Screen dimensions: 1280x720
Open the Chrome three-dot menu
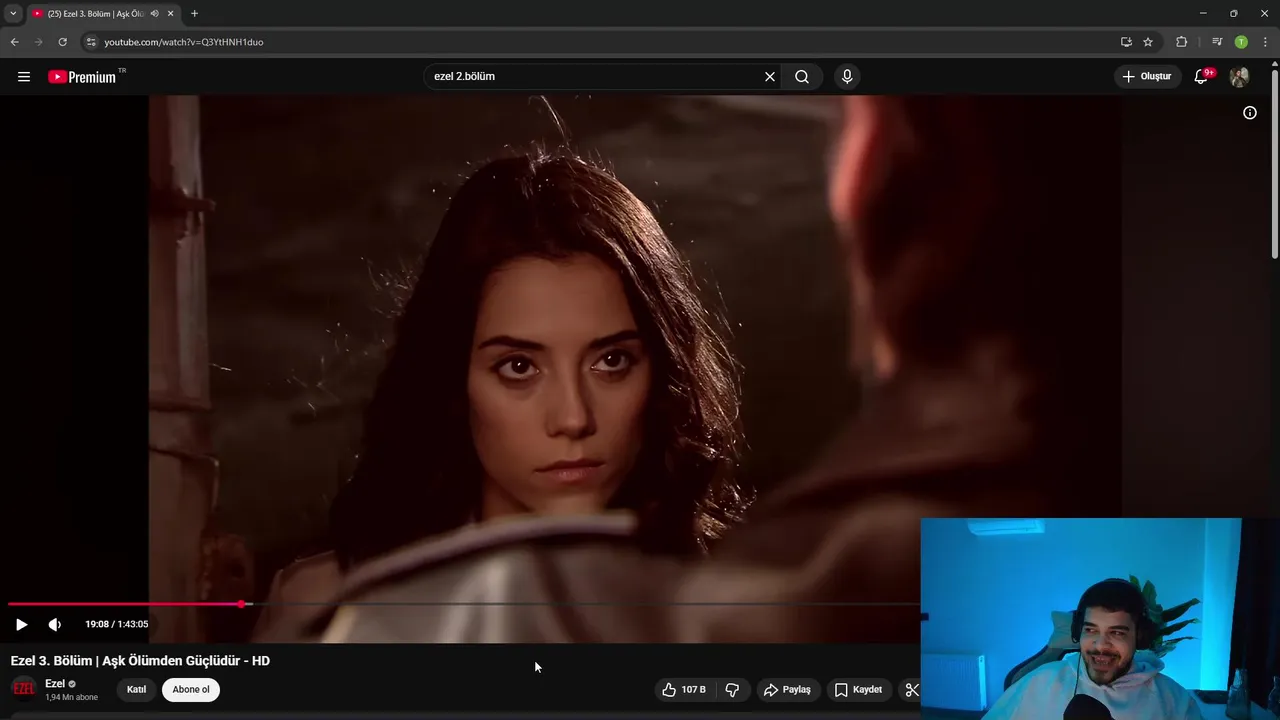[1265, 42]
